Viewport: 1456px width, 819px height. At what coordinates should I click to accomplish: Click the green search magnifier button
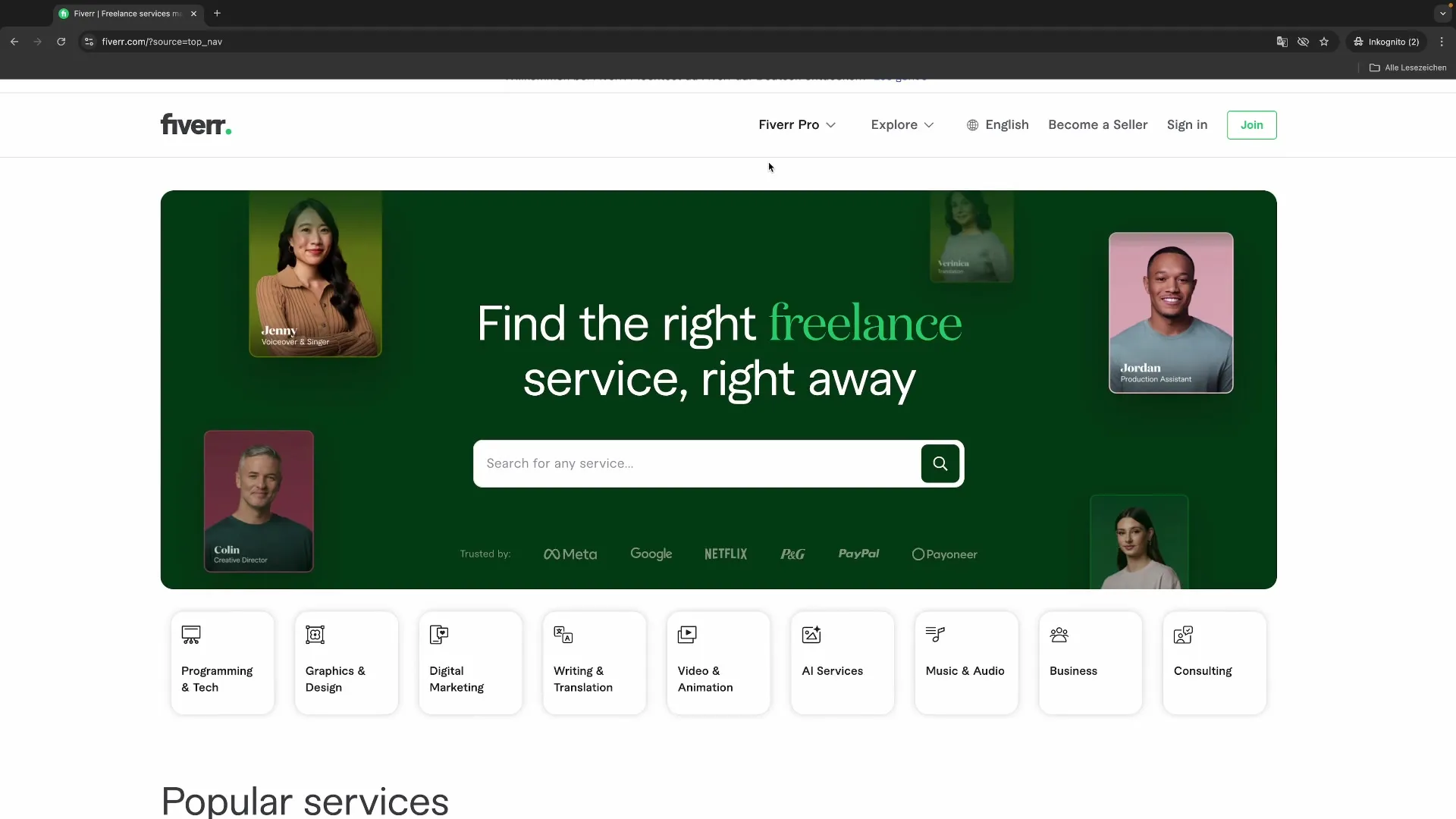tap(940, 463)
